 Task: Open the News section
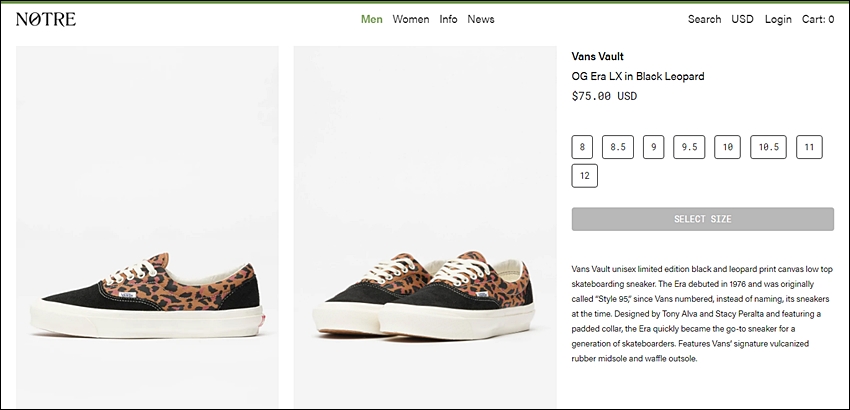(x=481, y=19)
